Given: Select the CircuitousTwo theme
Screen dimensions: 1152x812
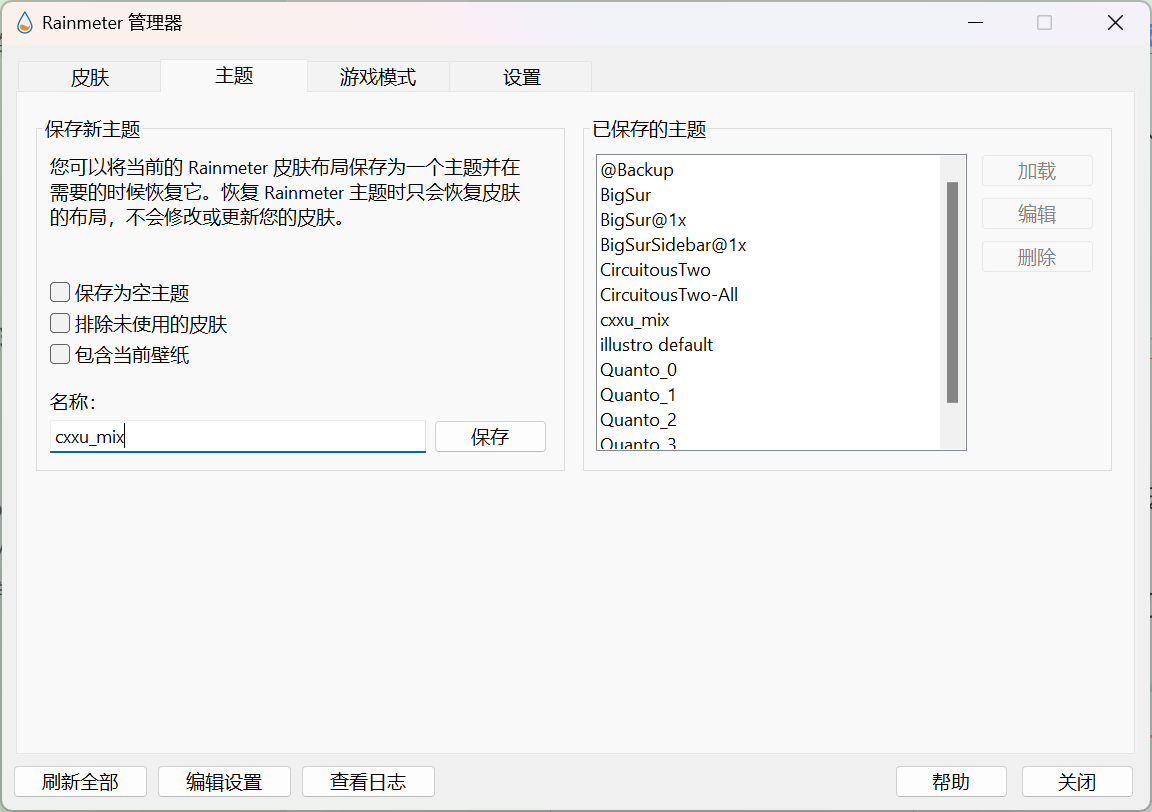Looking at the screenshot, I should (768, 270).
